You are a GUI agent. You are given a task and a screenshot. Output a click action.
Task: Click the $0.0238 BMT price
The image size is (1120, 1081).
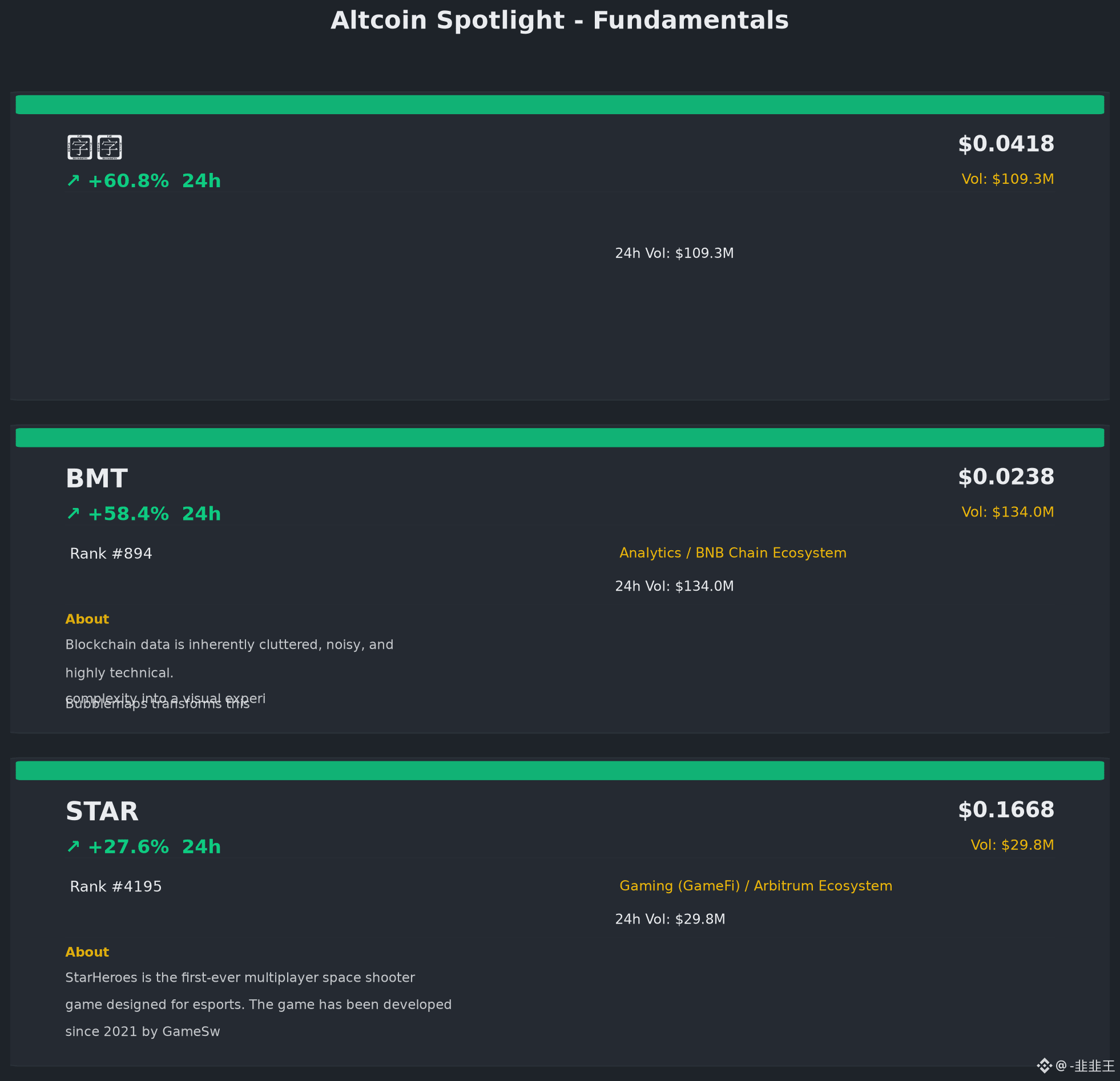coord(1006,477)
